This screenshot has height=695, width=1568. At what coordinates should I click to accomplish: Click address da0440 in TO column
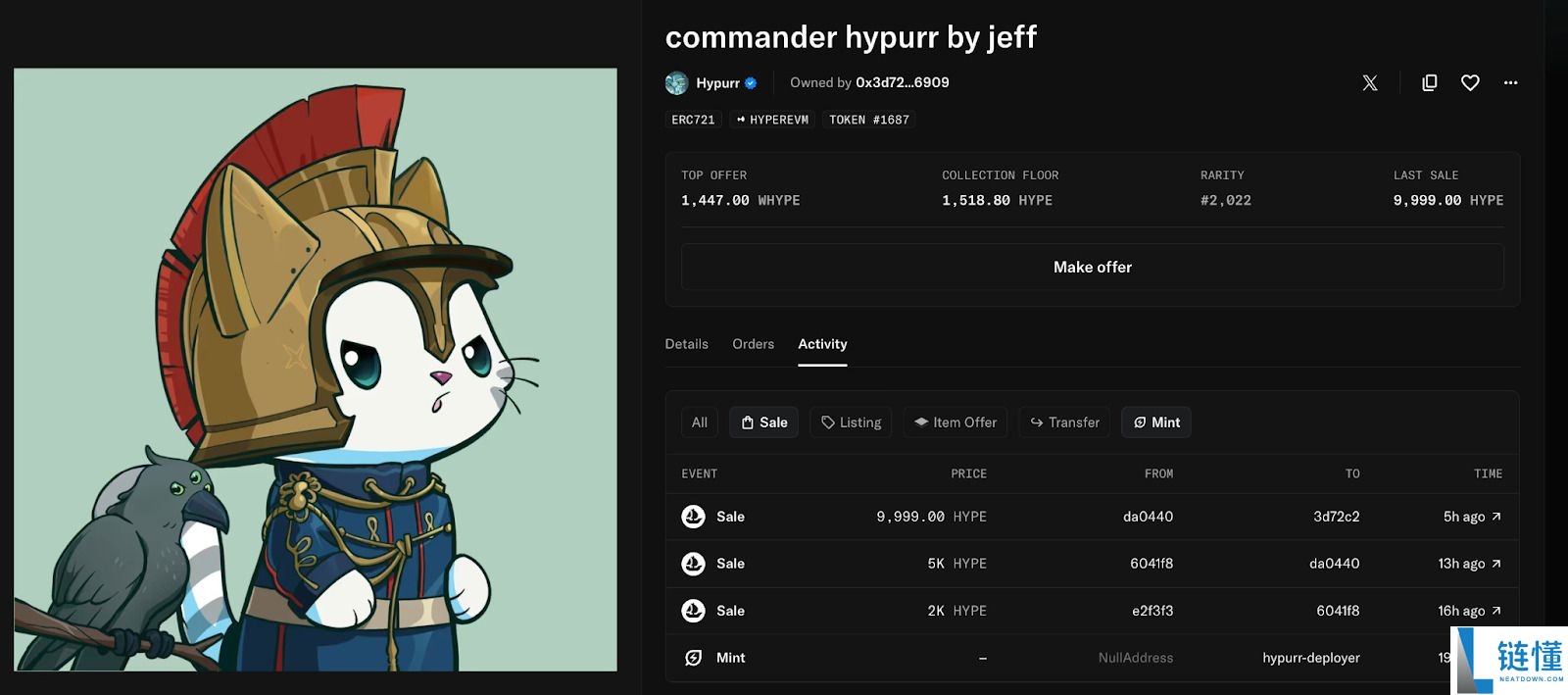[1334, 564]
